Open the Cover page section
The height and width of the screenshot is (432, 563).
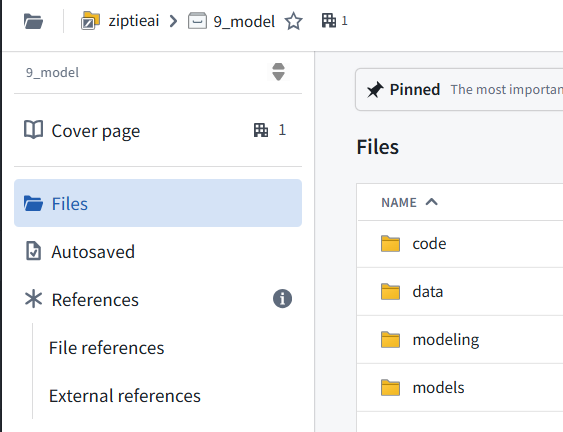coord(158,130)
